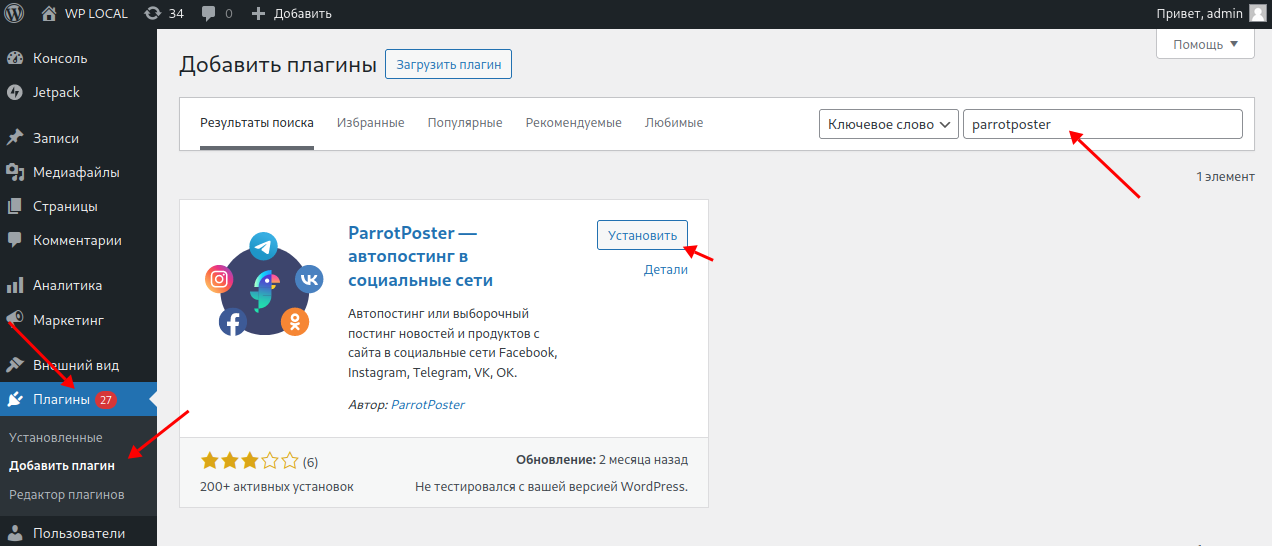The image size is (1272, 546).
Task: Select the Результаты поиска tab
Action: click(257, 123)
